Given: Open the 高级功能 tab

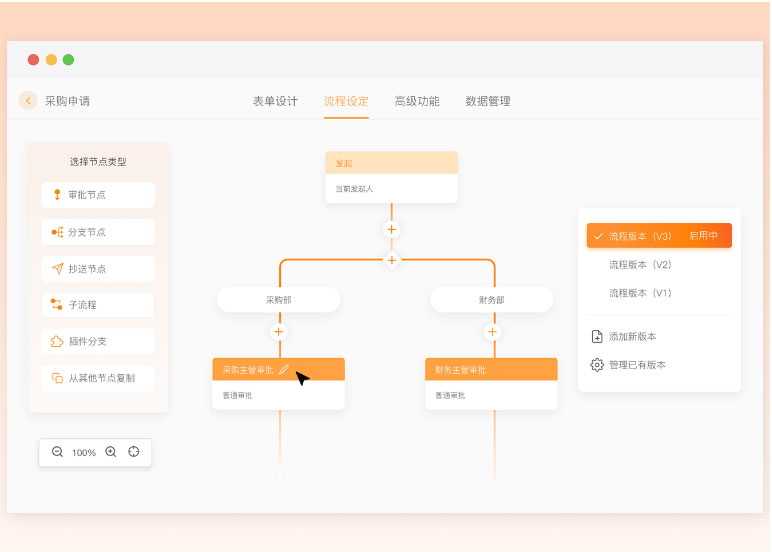Looking at the screenshot, I should (x=417, y=101).
